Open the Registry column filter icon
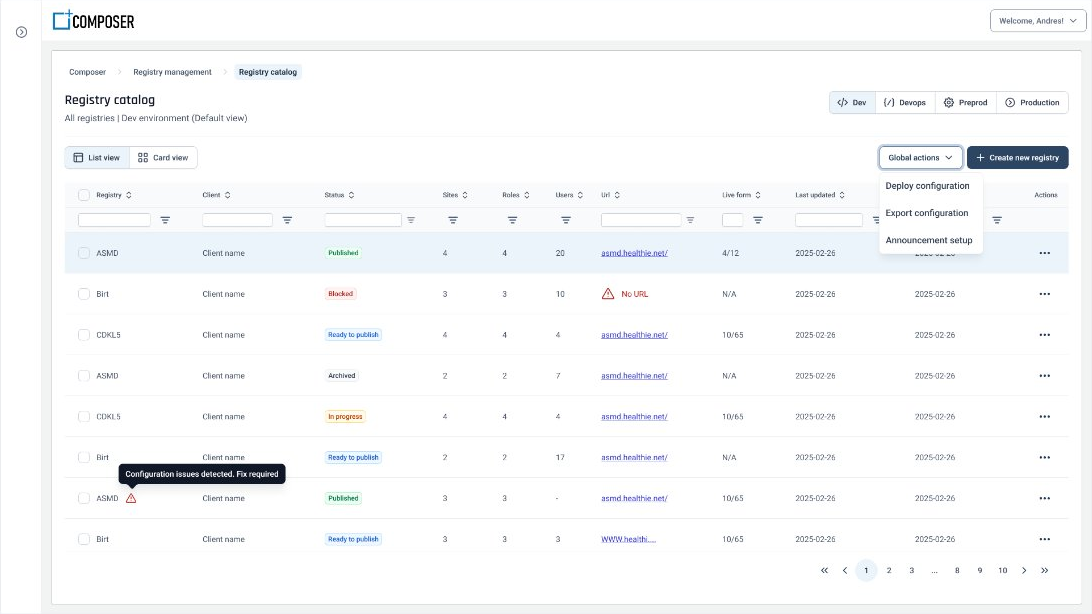 pos(165,220)
